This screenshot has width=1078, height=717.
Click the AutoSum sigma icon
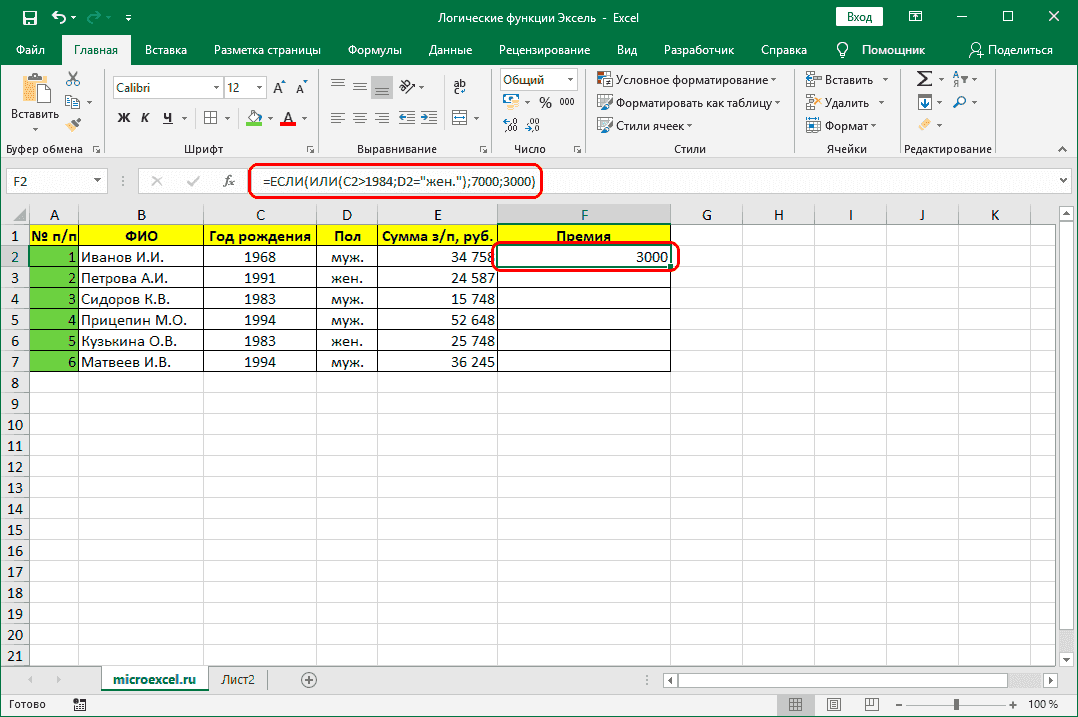[x=924, y=79]
